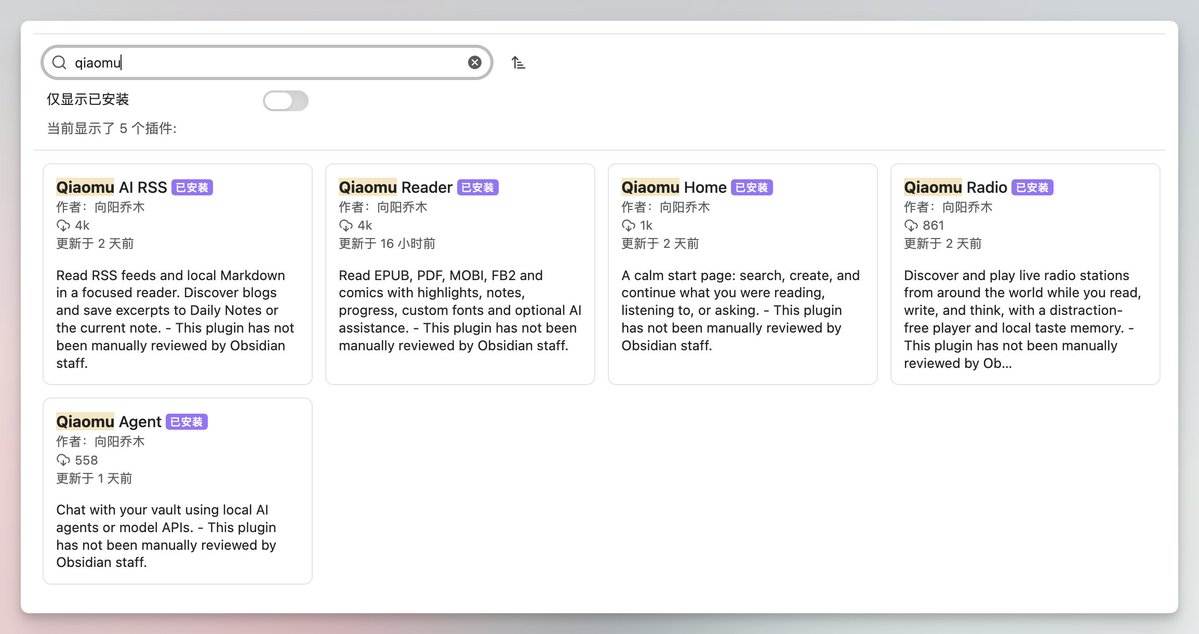The height and width of the screenshot is (634, 1199).
Task: Open the Qiaomu Home plugin title
Action: (x=674, y=187)
